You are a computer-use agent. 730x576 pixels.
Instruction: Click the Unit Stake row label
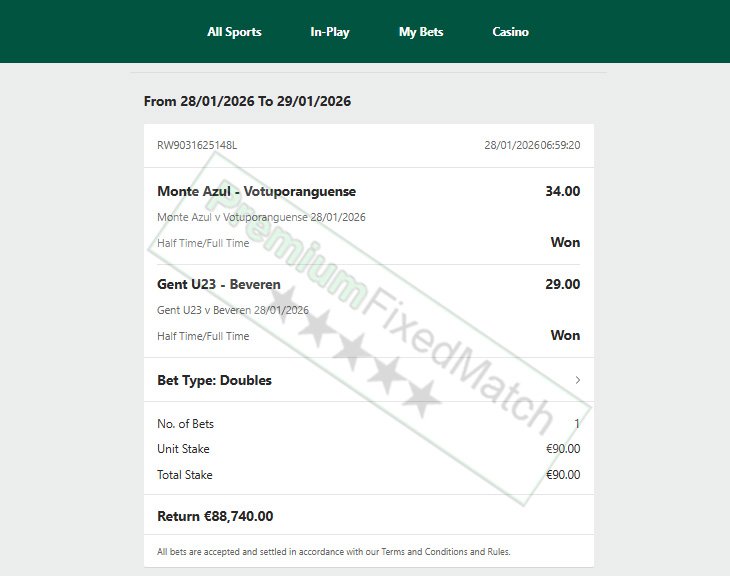coord(183,449)
